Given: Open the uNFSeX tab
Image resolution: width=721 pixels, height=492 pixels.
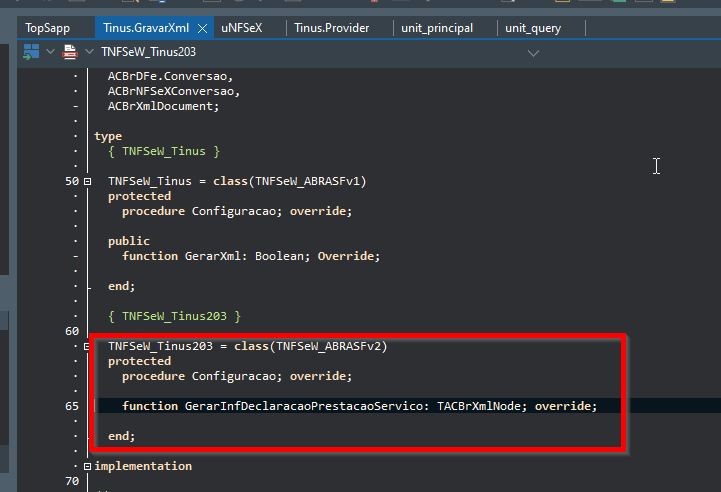Looking at the screenshot, I should 242,29.
